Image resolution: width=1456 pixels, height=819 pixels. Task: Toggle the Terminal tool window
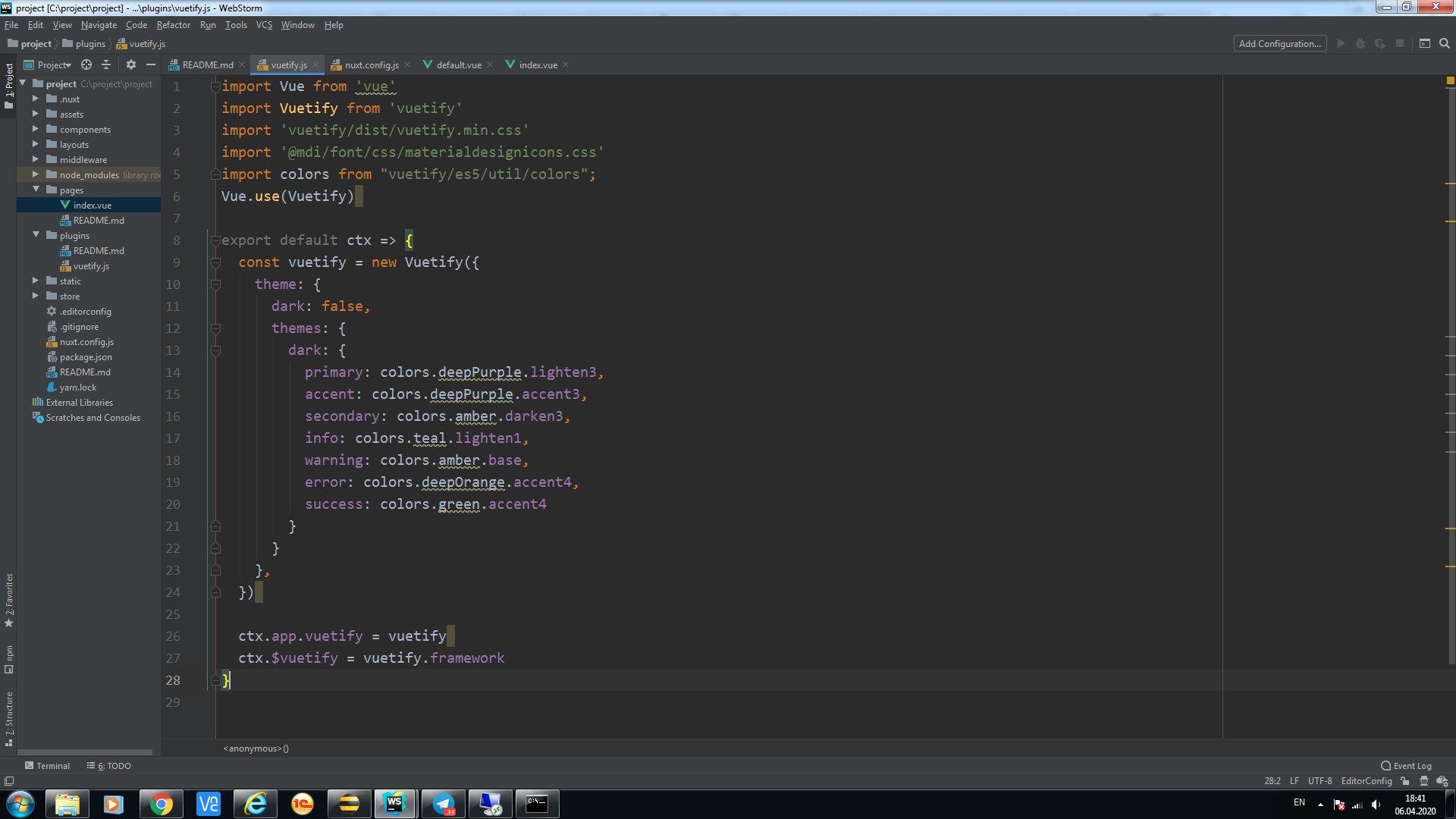(47, 766)
